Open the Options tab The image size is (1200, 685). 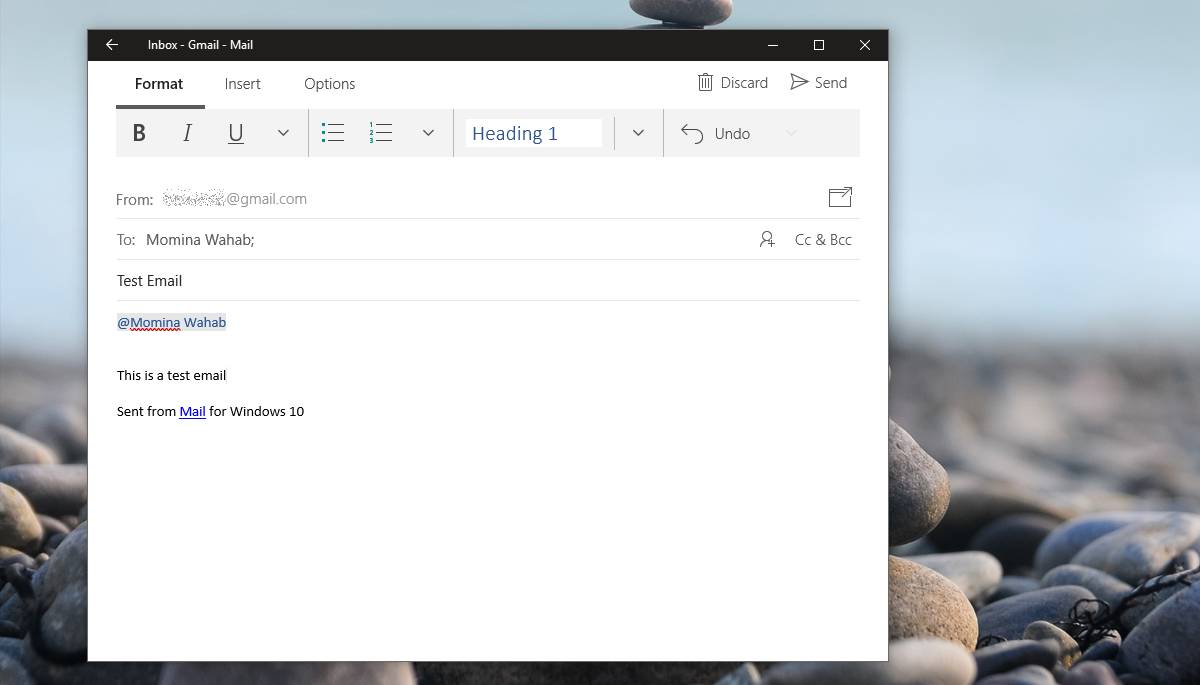tap(329, 83)
